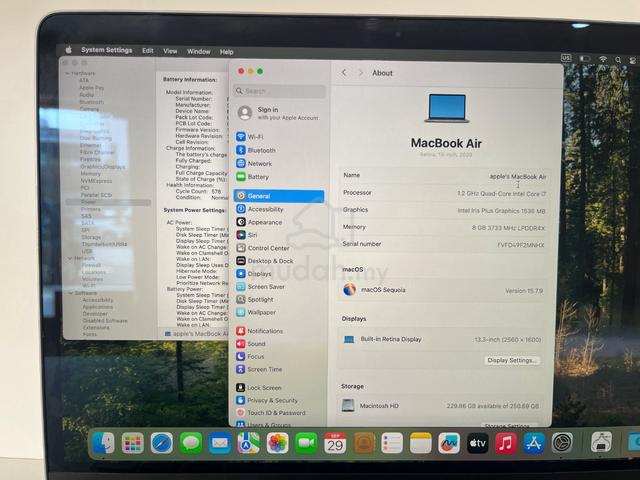Open Wi-Fi settings in sidebar
Screen dimensions: 640x480
(x=250, y=137)
